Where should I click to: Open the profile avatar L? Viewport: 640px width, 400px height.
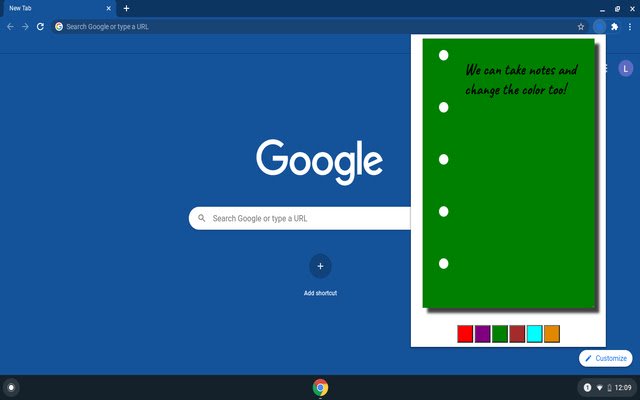click(626, 69)
